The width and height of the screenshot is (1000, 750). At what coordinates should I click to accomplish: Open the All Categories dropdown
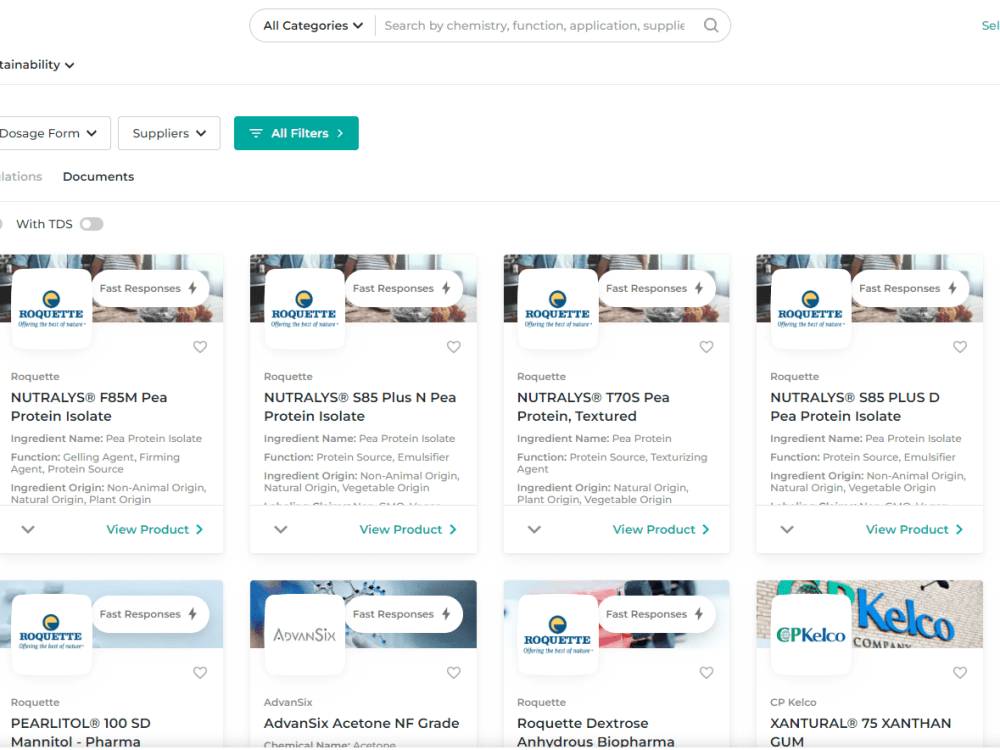point(313,26)
